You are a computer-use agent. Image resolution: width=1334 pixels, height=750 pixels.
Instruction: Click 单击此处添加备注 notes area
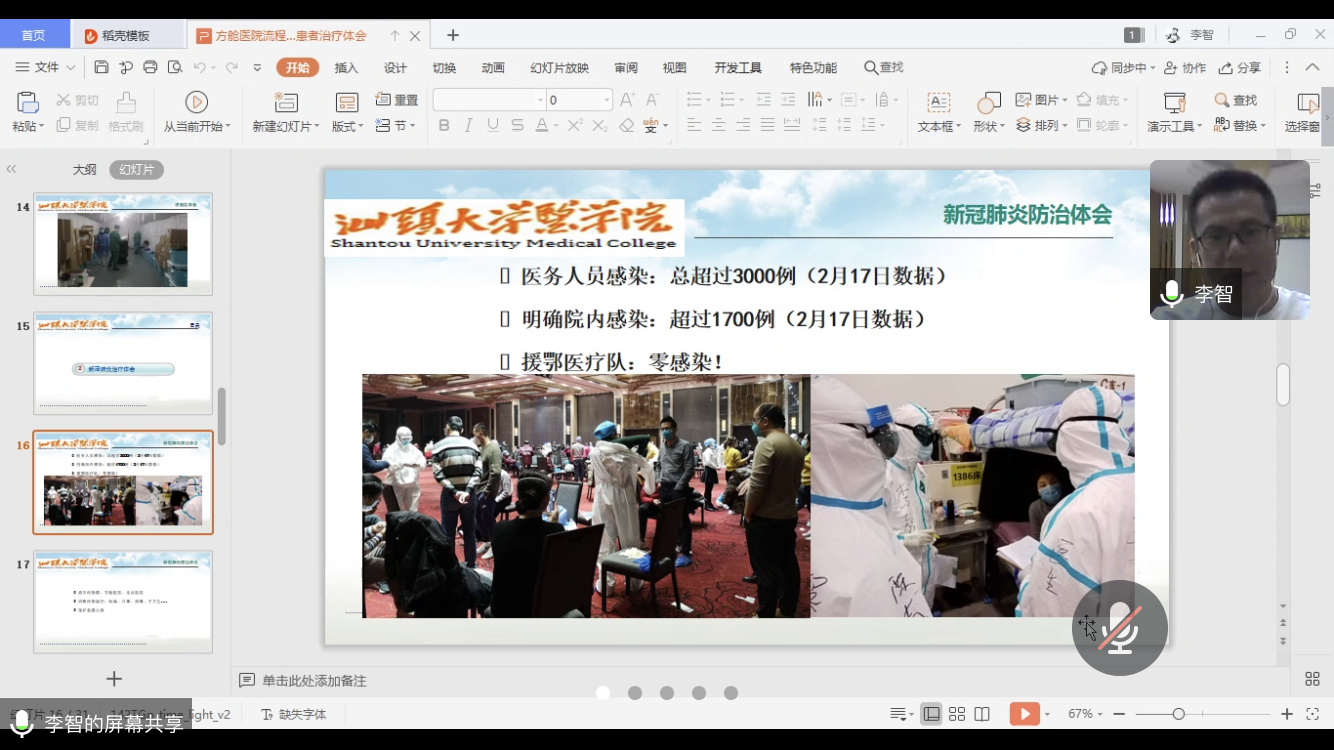314,681
